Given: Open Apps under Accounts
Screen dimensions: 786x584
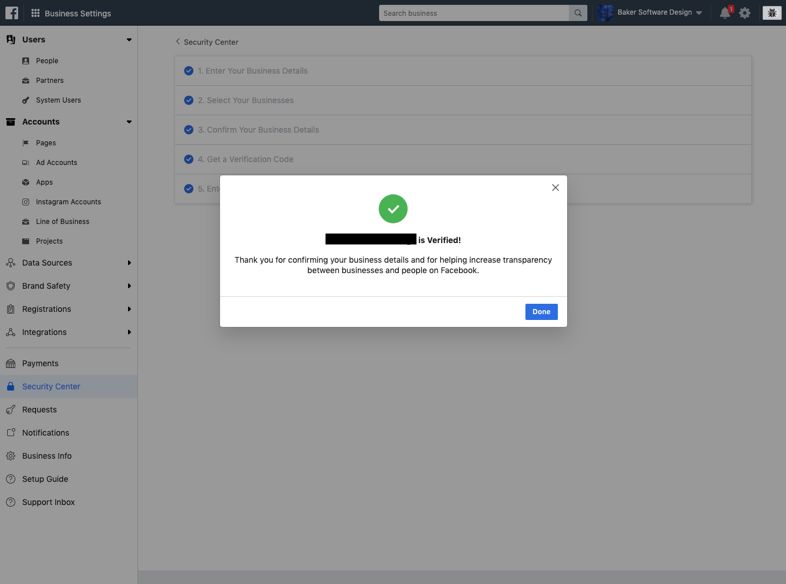Looking at the screenshot, I should [44, 182].
